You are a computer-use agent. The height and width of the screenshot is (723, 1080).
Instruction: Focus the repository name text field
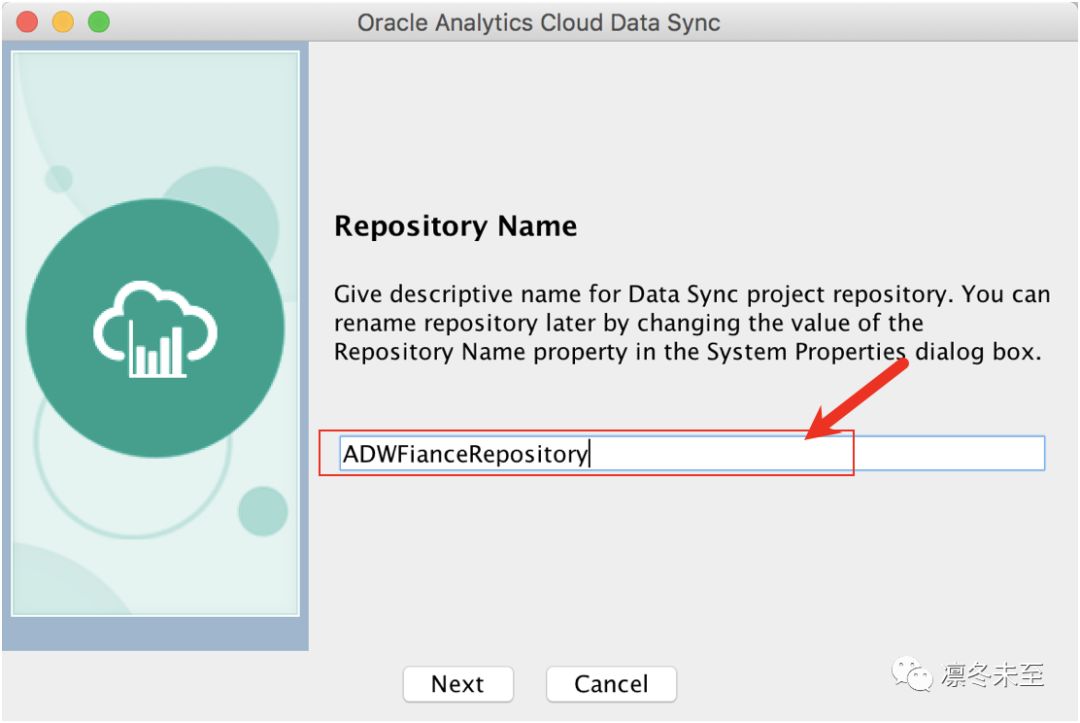[692, 454]
